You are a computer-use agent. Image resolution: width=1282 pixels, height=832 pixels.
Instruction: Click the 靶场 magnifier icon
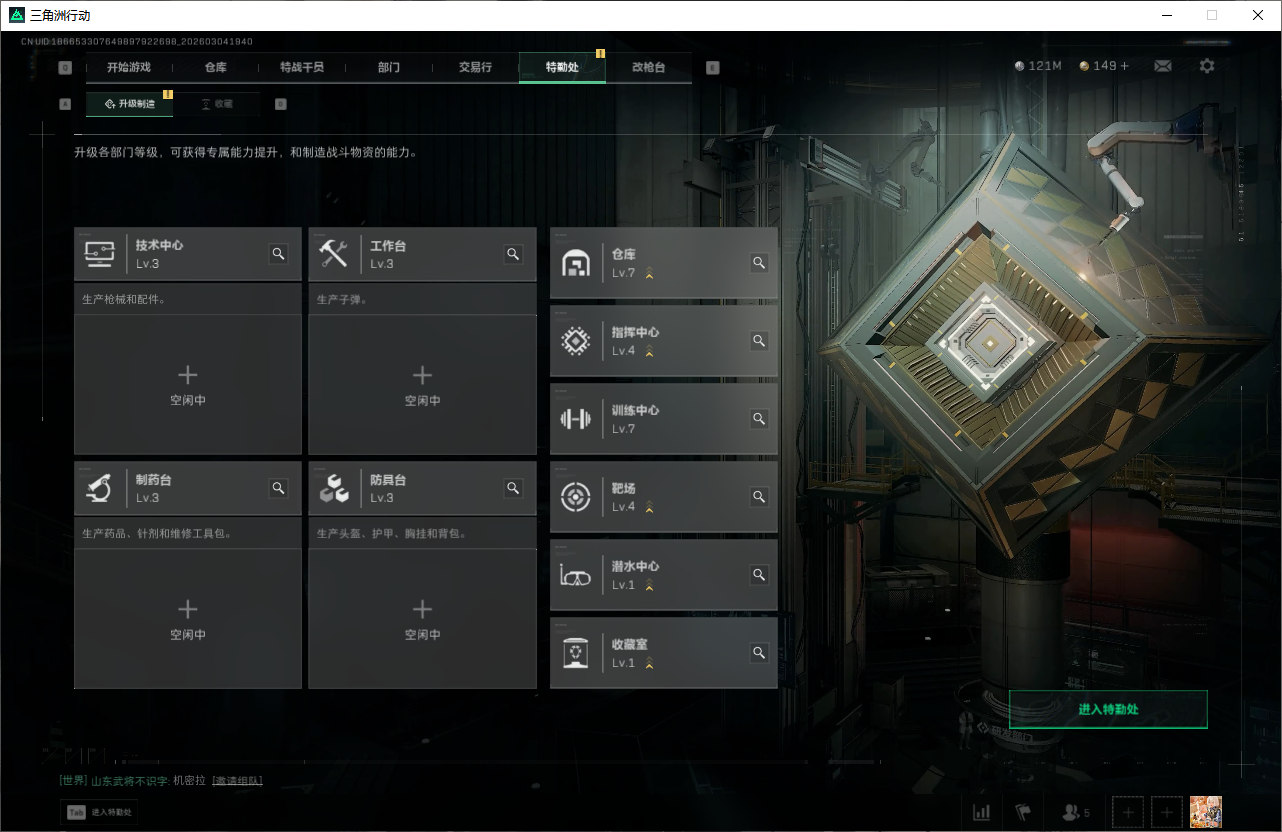click(x=759, y=496)
